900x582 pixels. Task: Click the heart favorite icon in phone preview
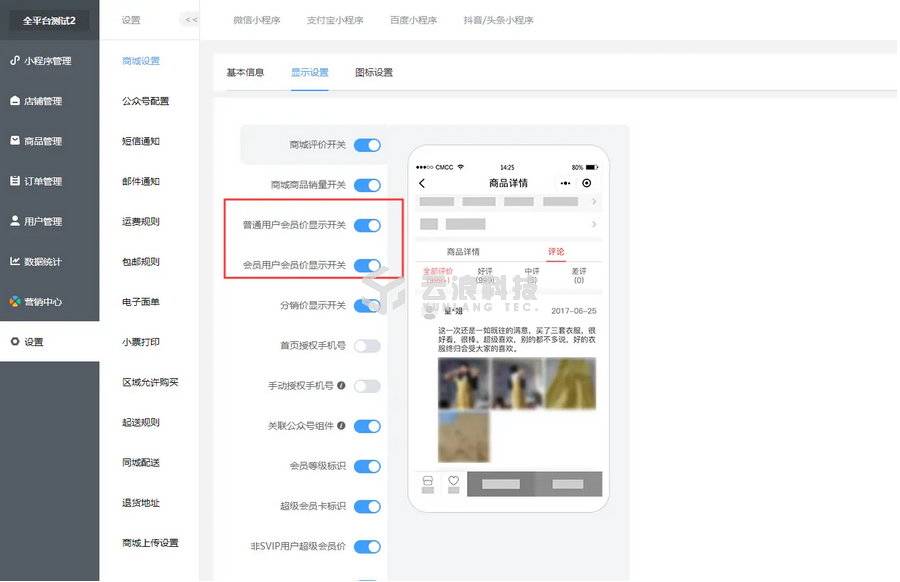point(453,481)
